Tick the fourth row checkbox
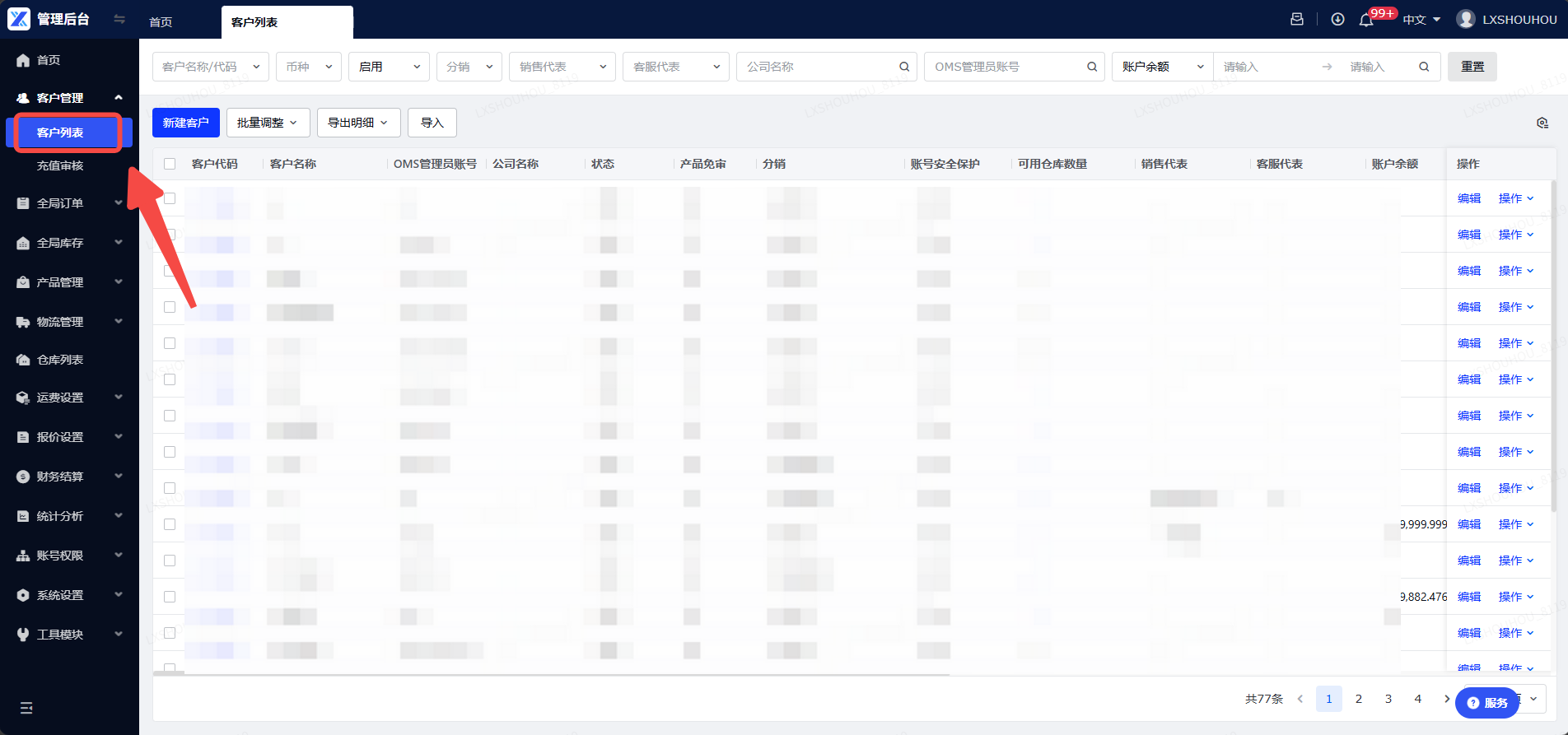This screenshot has width=1568, height=735. [170, 307]
